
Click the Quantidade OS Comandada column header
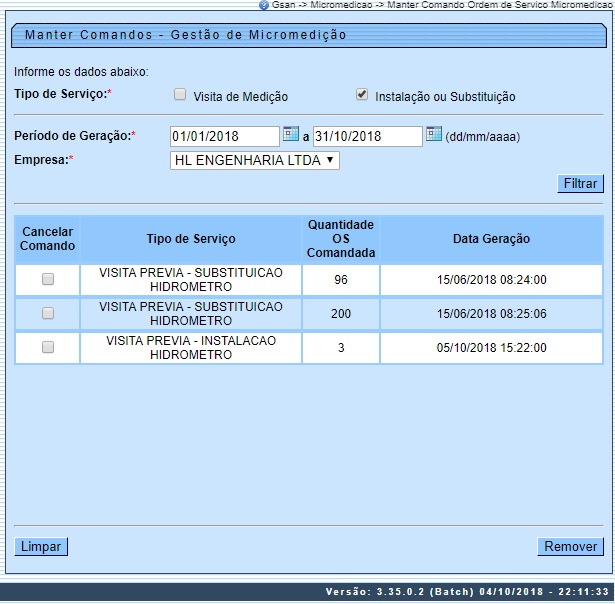tap(341, 239)
